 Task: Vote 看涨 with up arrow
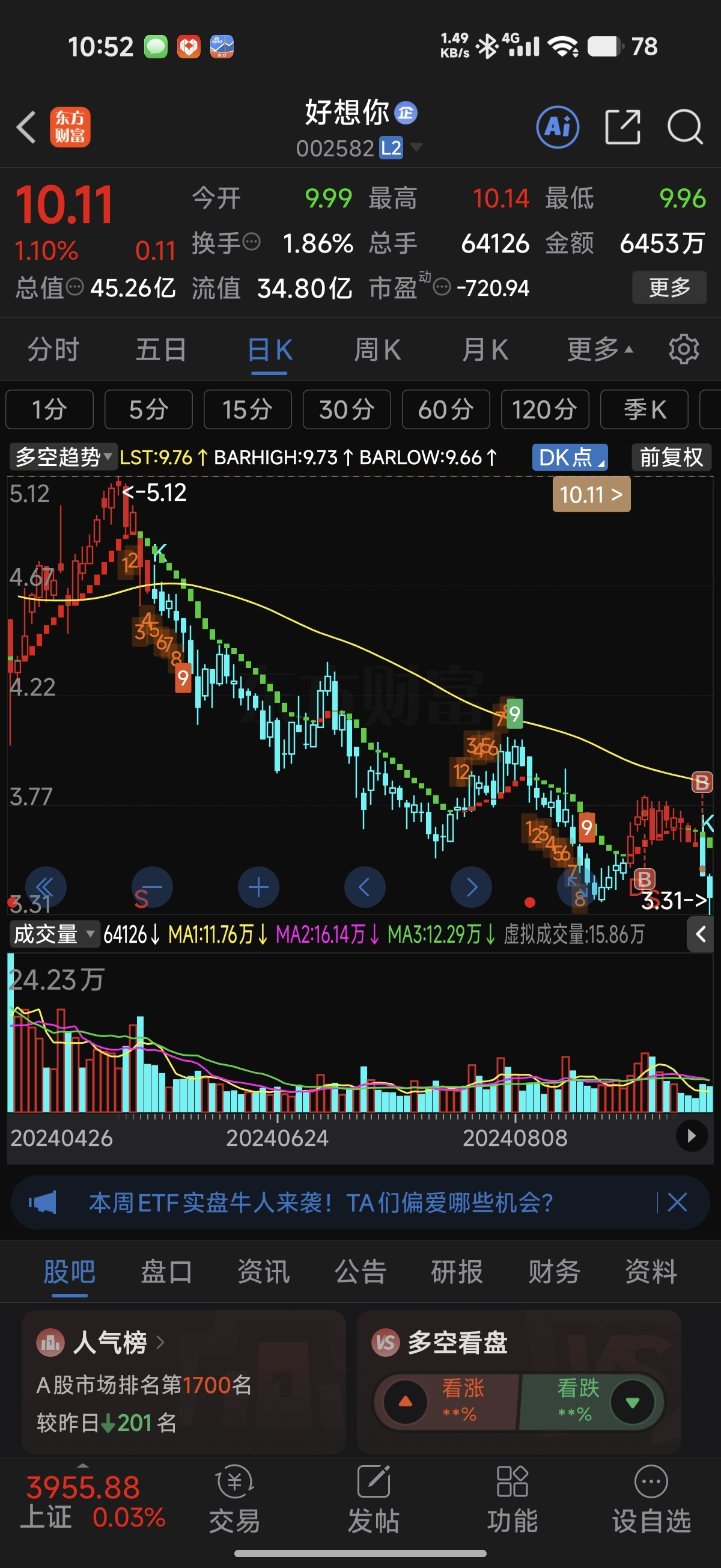click(405, 1402)
